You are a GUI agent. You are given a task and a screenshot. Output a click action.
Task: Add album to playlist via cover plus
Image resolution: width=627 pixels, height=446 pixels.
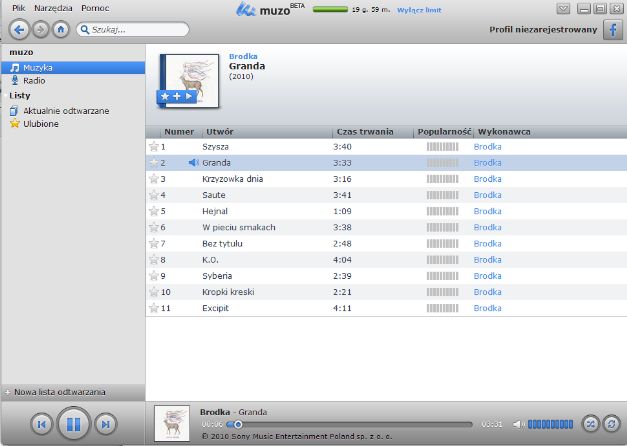tap(177, 96)
